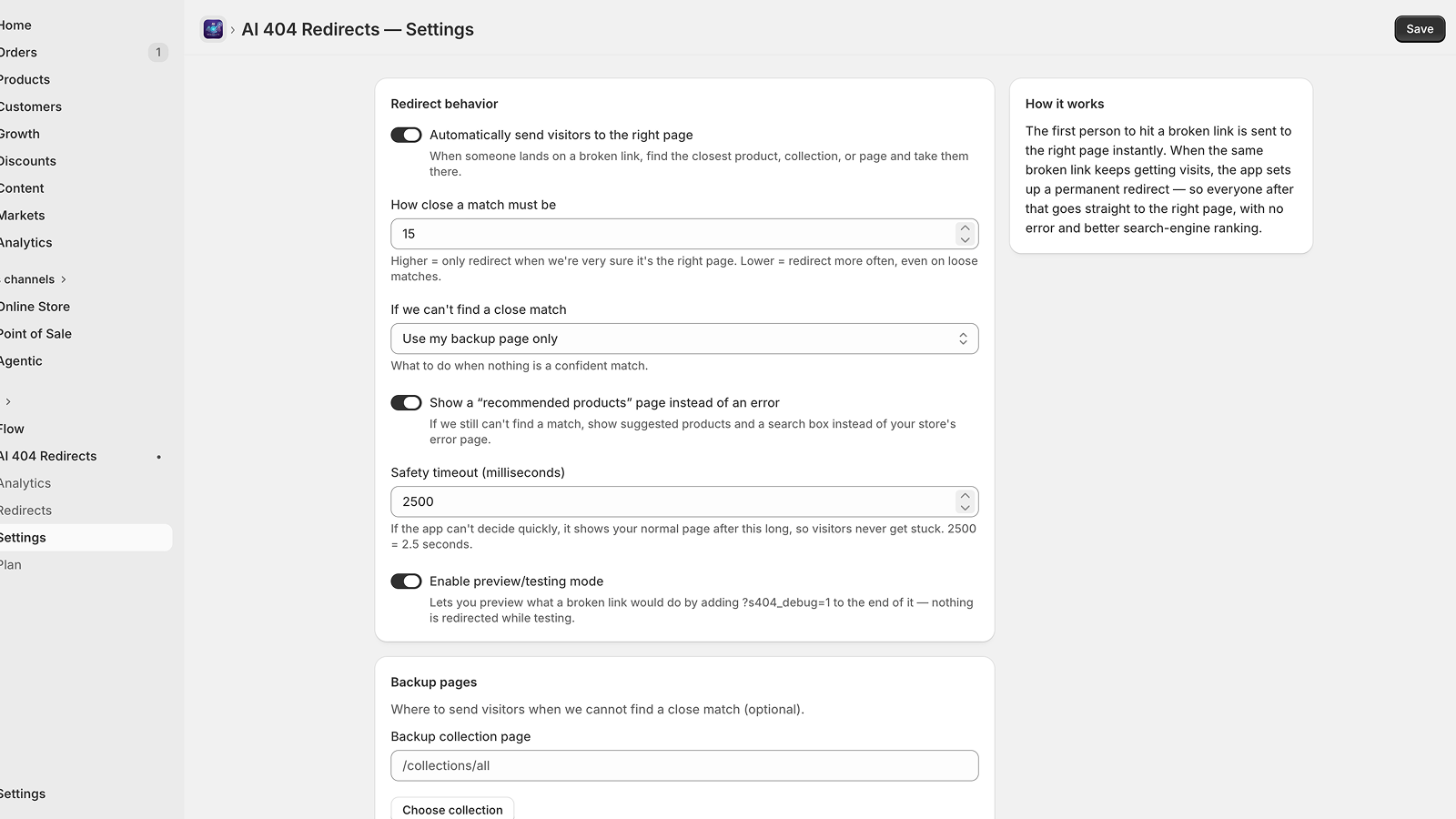Click the Orders count badge '1'

click(x=158, y=53)
